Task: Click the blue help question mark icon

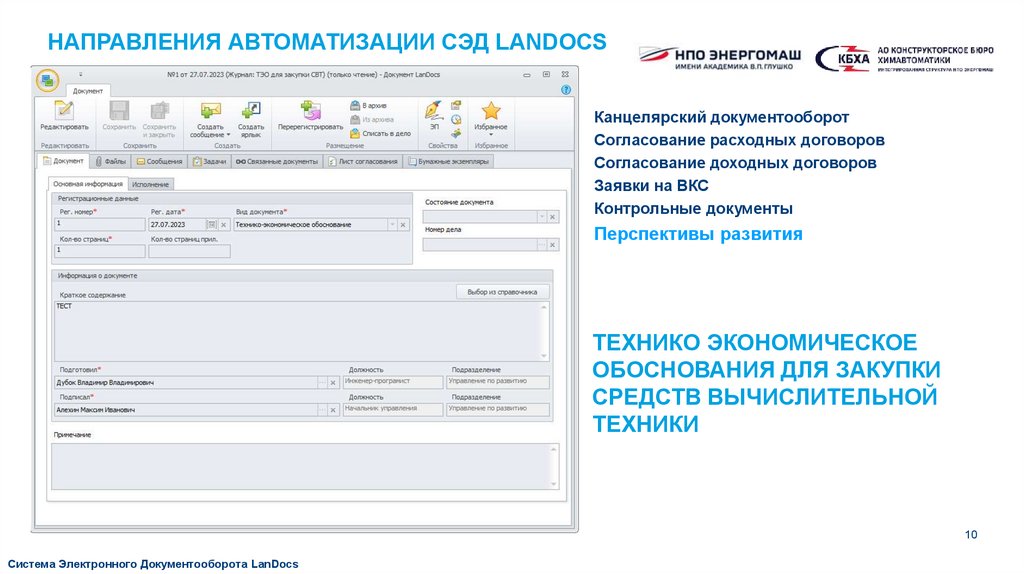Action: (566, 90)
